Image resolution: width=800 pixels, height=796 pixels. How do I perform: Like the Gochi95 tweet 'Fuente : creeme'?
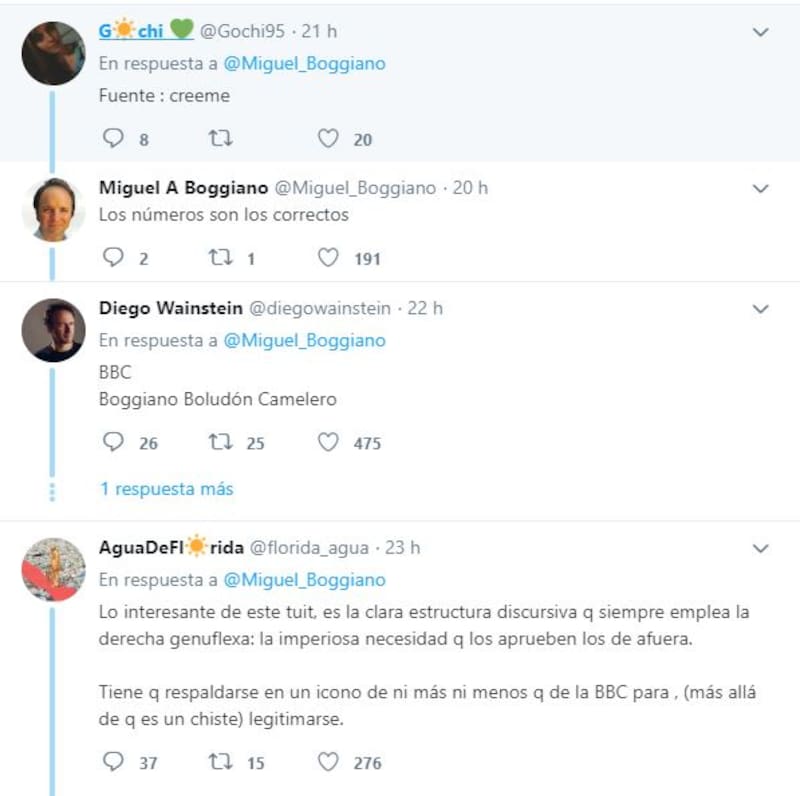pyautogui.click(x=328, y=138)
